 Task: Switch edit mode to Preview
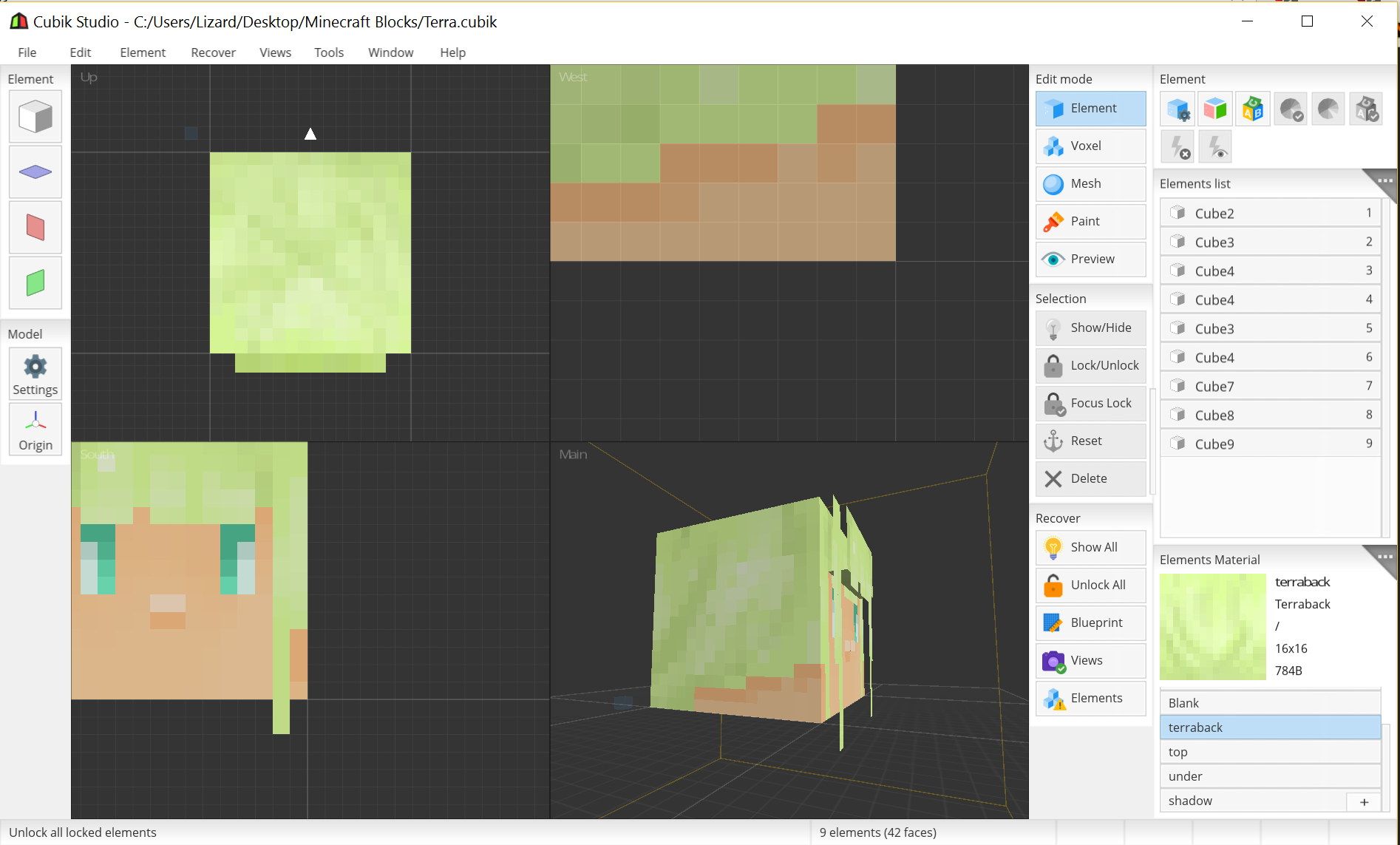point(1090,259)
